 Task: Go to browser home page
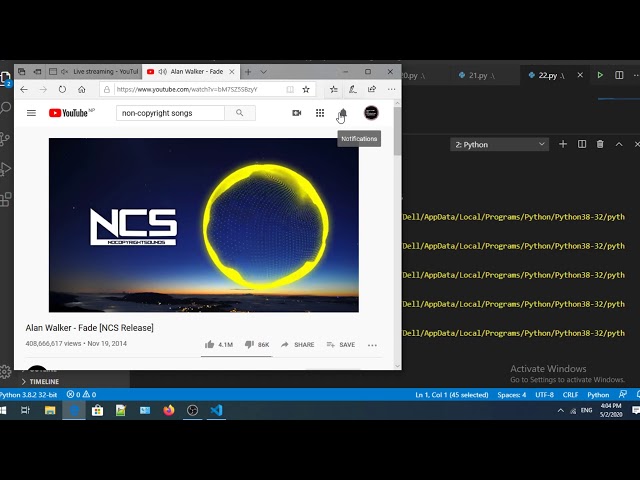click(x=82, y=89)
